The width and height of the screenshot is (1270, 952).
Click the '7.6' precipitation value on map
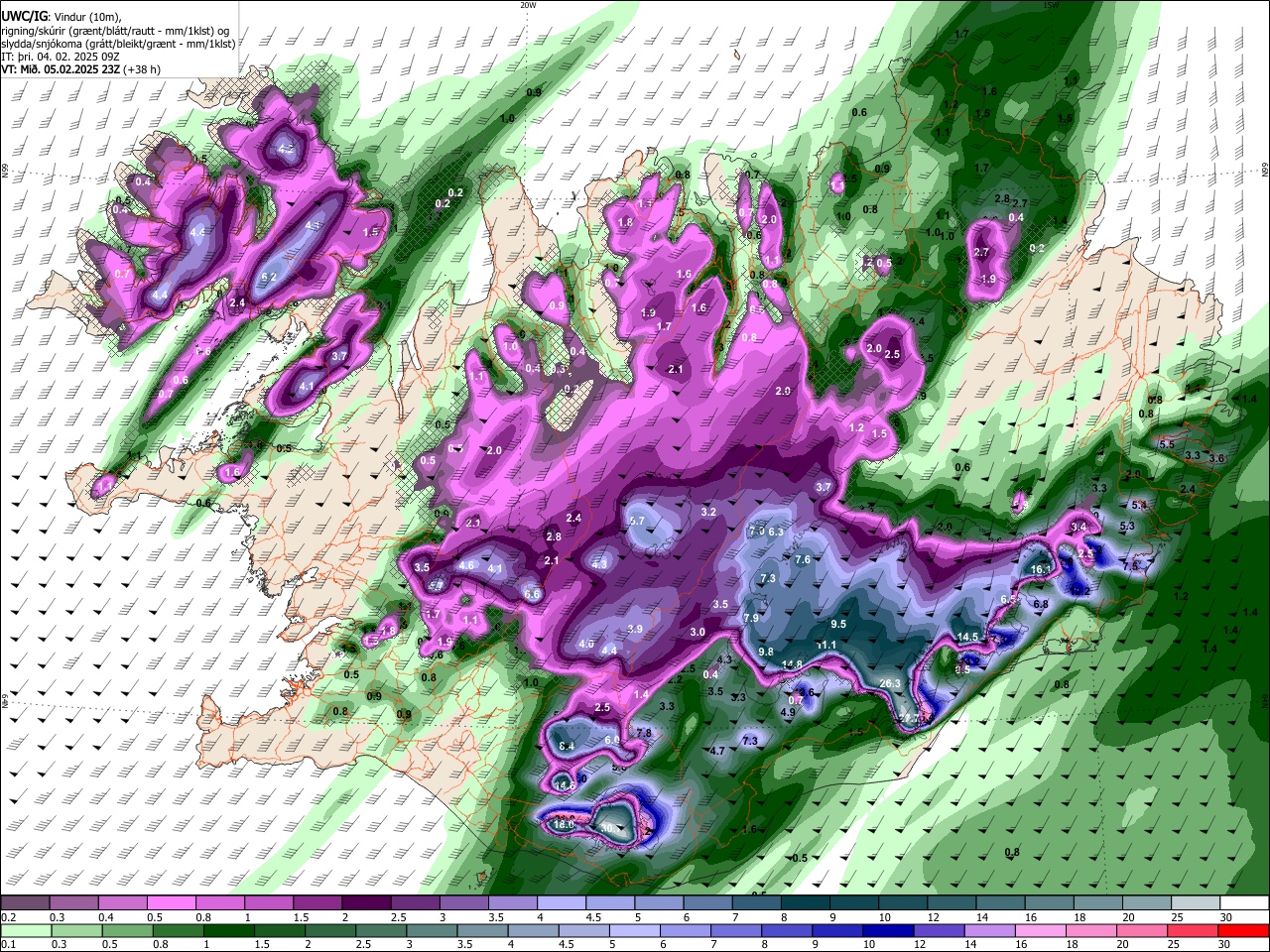pyautogui.click(x=803, y=559)
